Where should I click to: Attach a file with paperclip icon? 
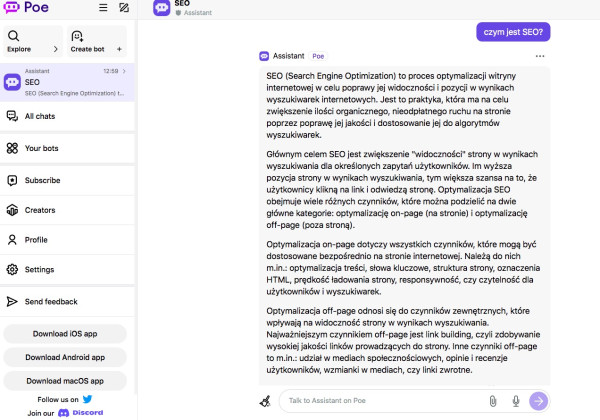493,401
